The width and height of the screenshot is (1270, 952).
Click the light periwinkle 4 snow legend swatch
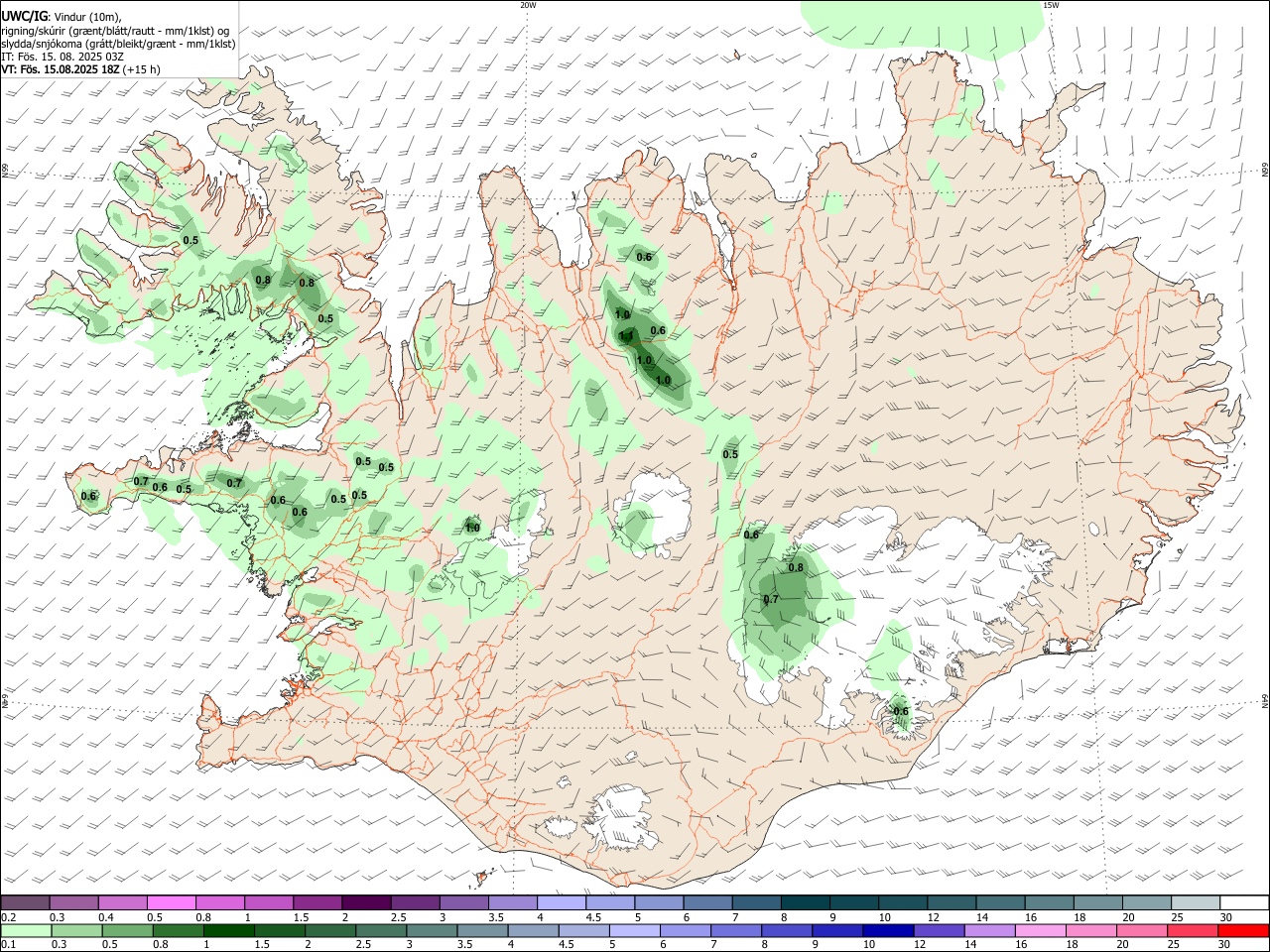561,902
